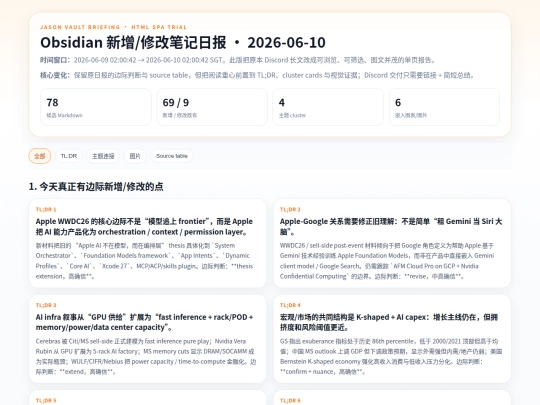Click the WWDC26 / sell-side post-event paragraph

pos(387,261)
